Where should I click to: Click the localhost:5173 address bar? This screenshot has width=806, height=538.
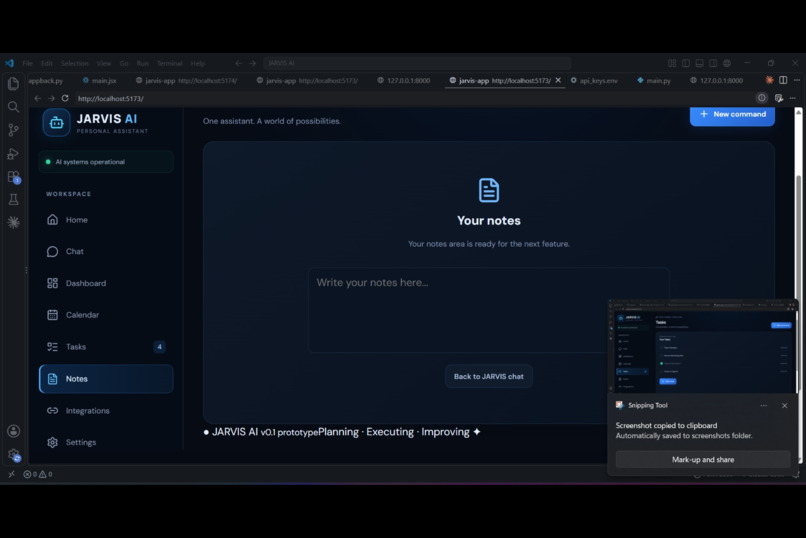coord(414,98)
